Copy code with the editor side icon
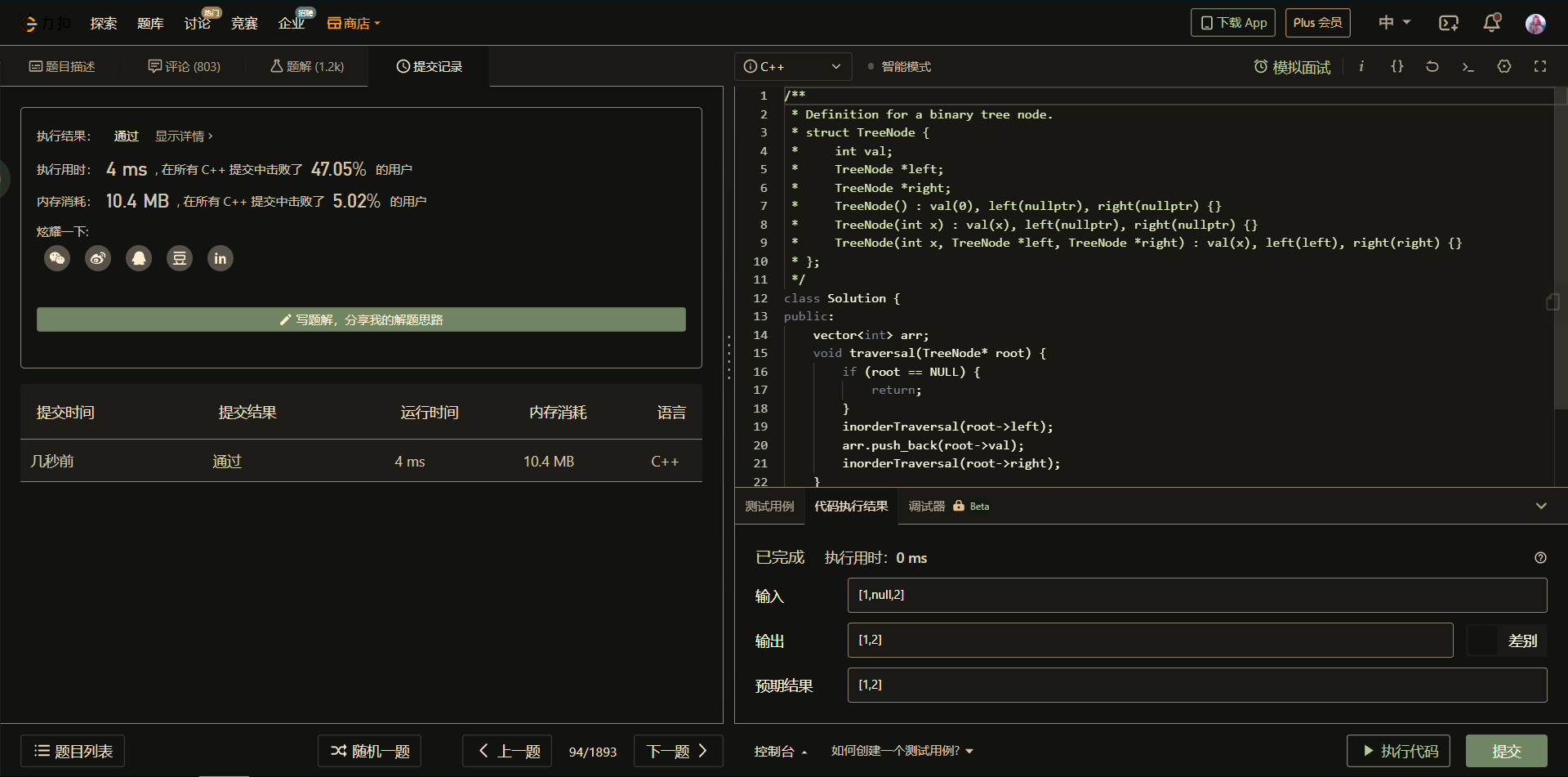Image resolution: width=1568 pixels, height=777 pixels. [x=1552, y=302]
